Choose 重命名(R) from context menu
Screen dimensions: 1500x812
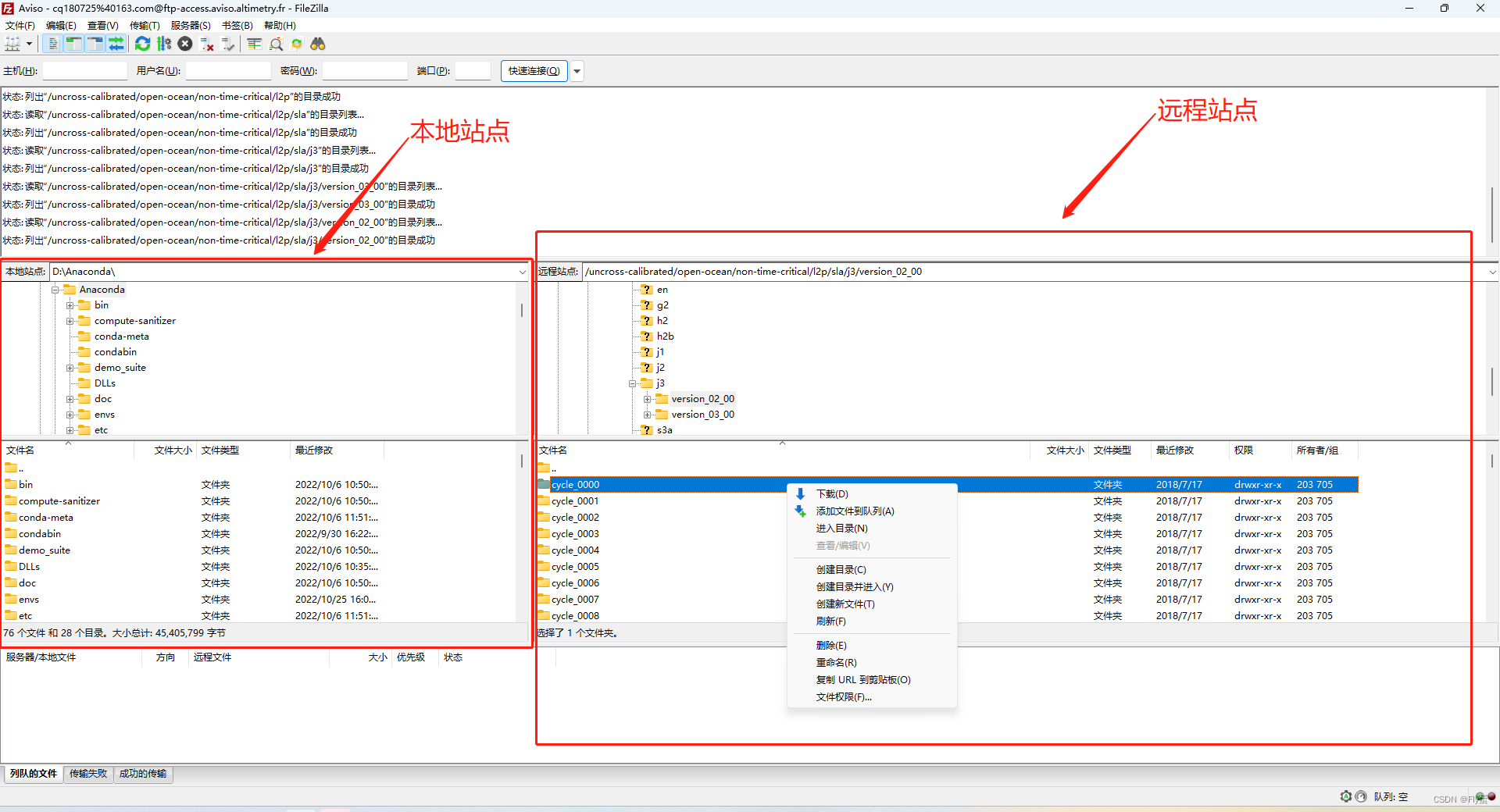(872, 663)
